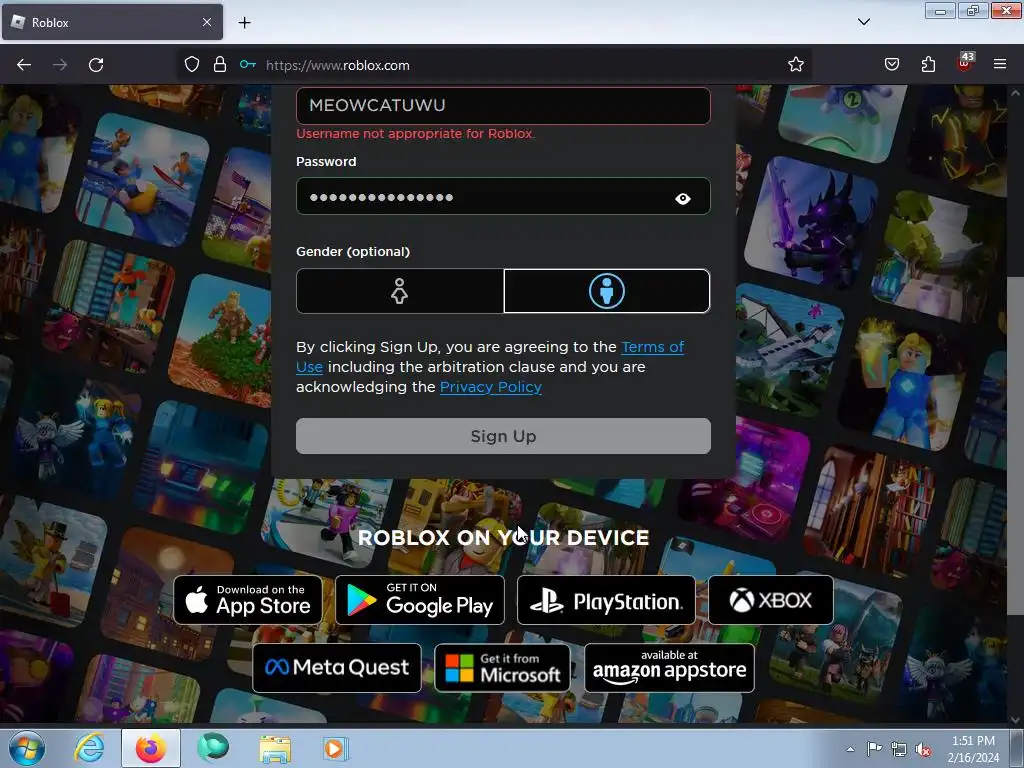The width and height of the screenshot is (1024, 768).
Task: Click the 'ROBLOX ON YOUR DEVICE' heading
Action: [x=503, y=537]
